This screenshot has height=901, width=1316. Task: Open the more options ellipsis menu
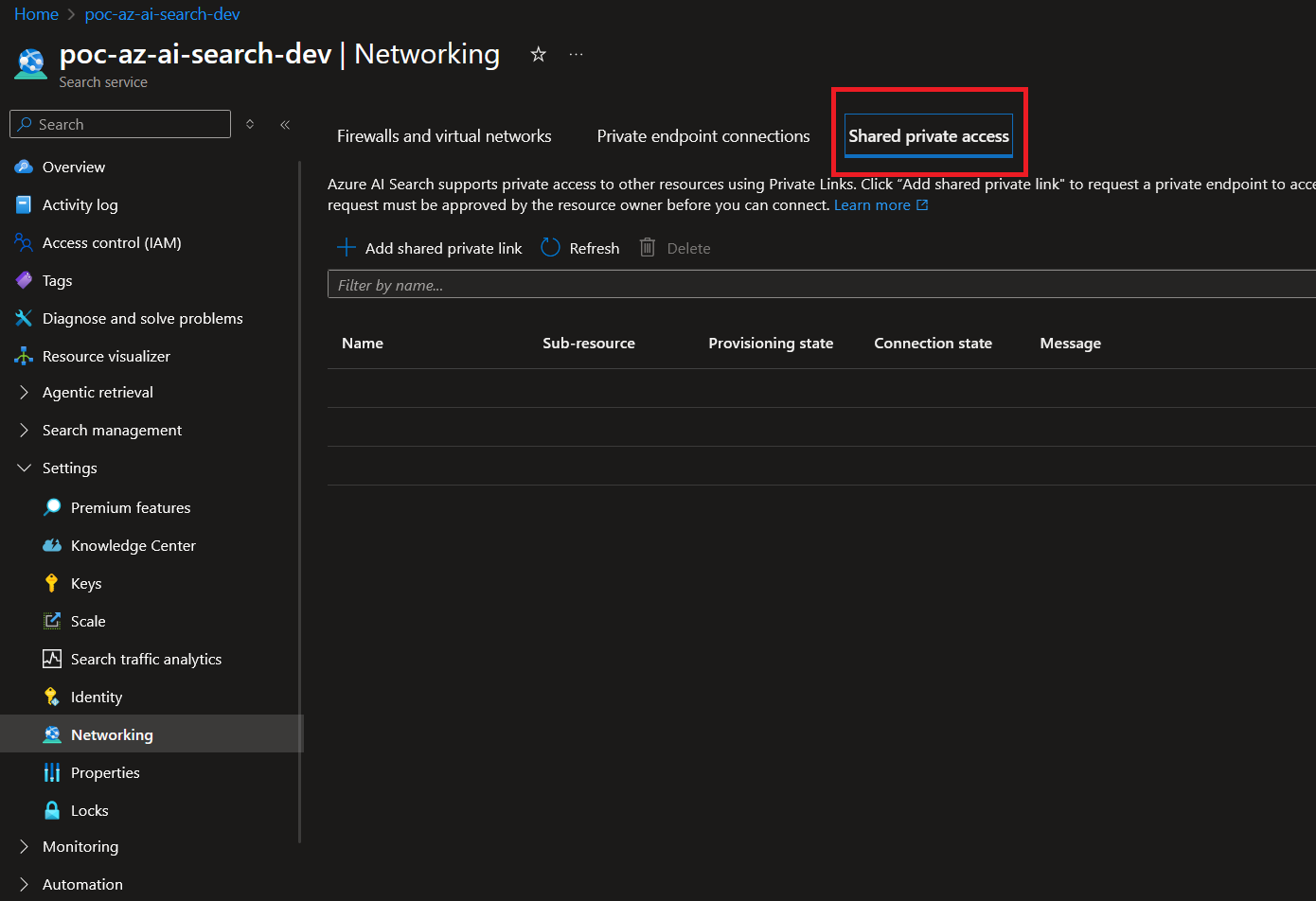tap(576, 54)
